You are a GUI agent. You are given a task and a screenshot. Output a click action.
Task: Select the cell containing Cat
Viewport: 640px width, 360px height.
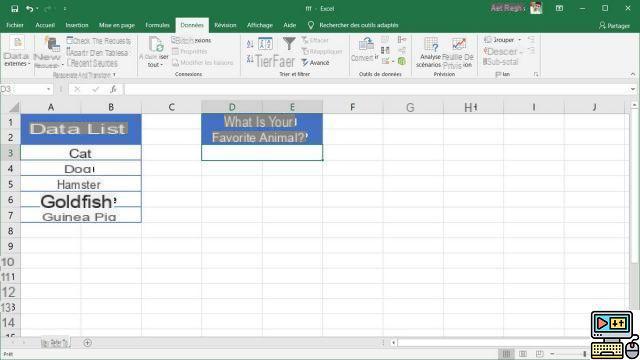pos(81,153)
